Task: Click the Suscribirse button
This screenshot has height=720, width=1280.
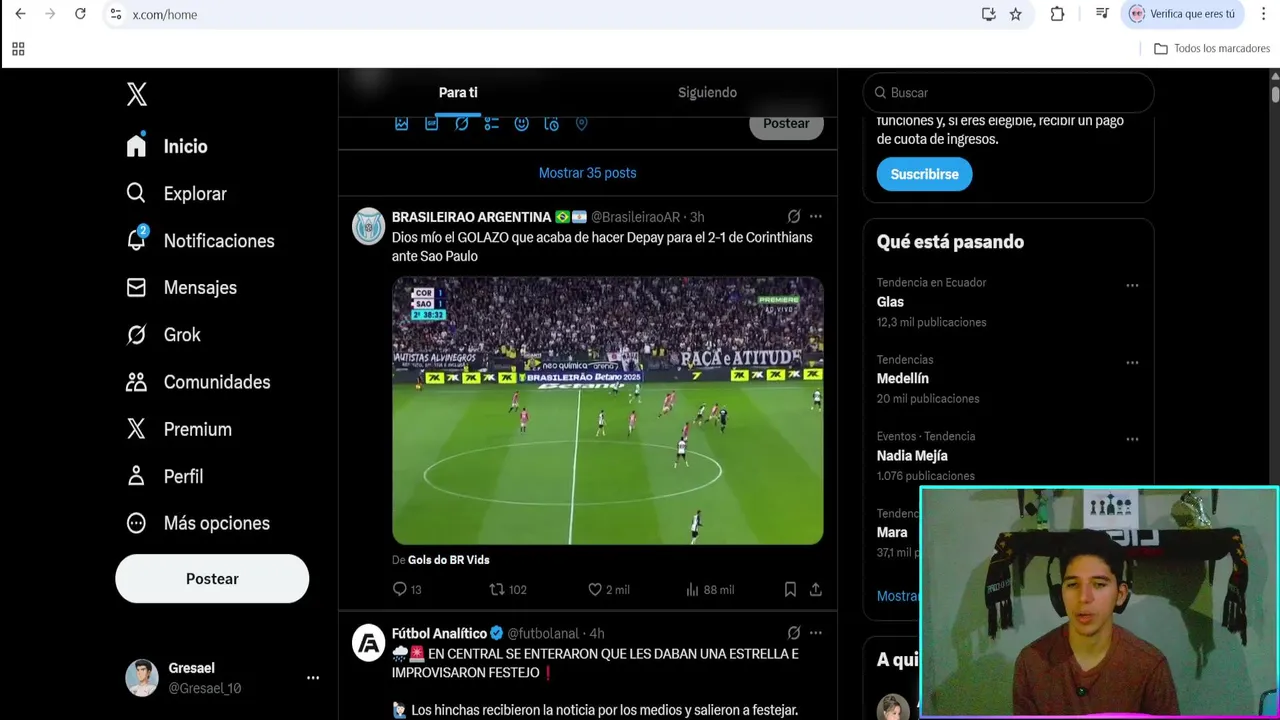Action: (924, 174)
